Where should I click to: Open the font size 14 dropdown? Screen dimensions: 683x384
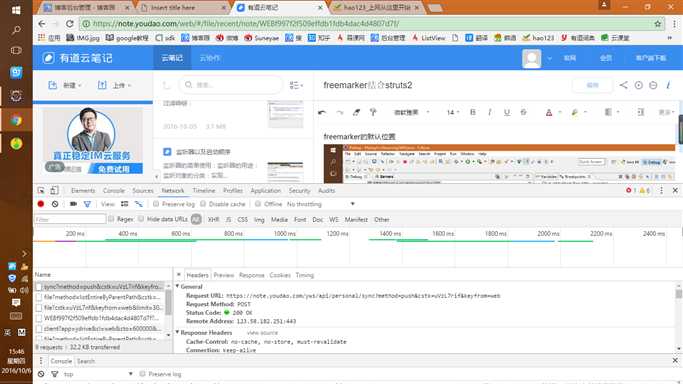pyautogui.click(x=453, y=112)
